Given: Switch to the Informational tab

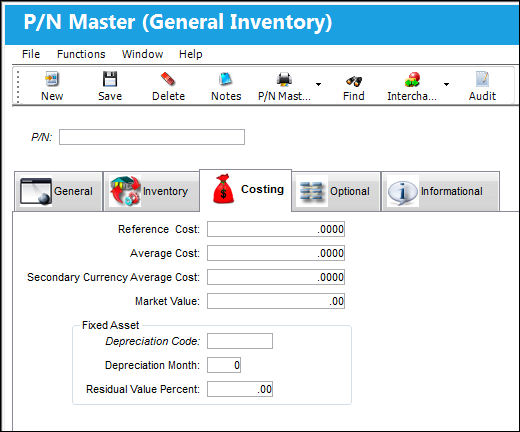Looking at the screenshot, I should [440, 191].
